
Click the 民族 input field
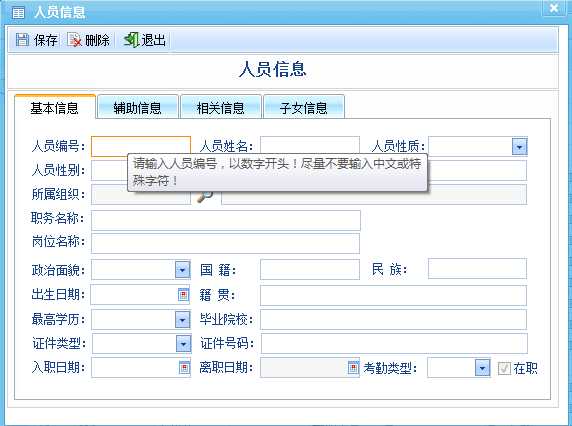[x=477, y=268]
